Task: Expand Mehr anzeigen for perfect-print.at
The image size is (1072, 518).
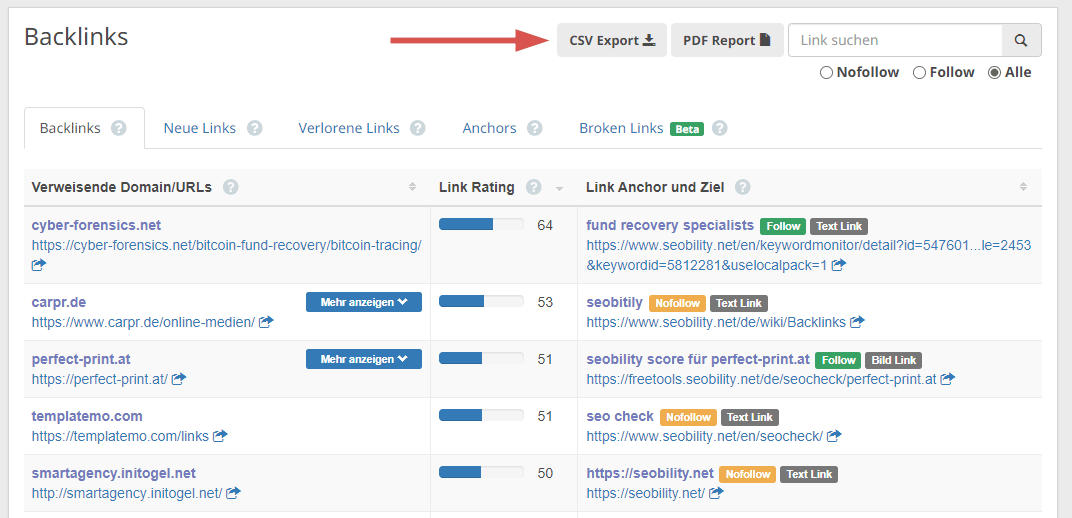Action: coord(364,359)
